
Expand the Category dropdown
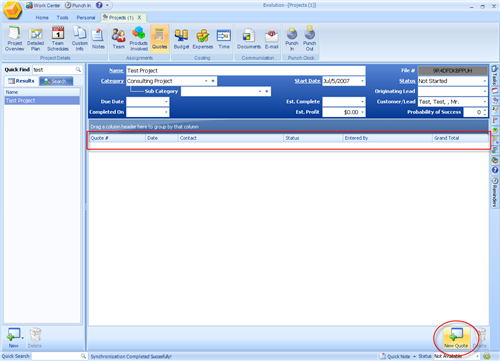[206, 81]
